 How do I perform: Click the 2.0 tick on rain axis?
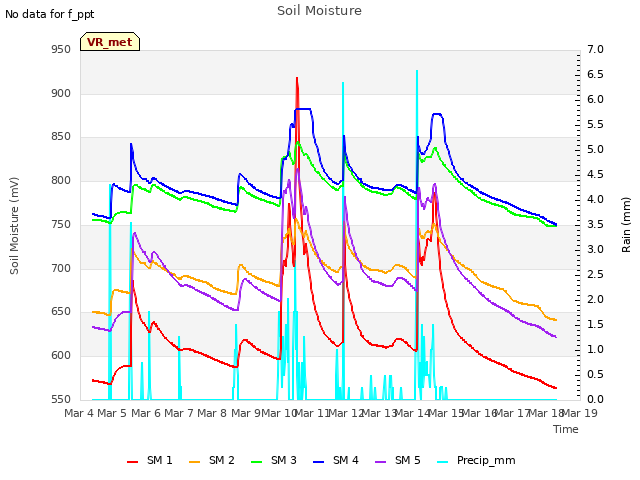click(596, 300)
